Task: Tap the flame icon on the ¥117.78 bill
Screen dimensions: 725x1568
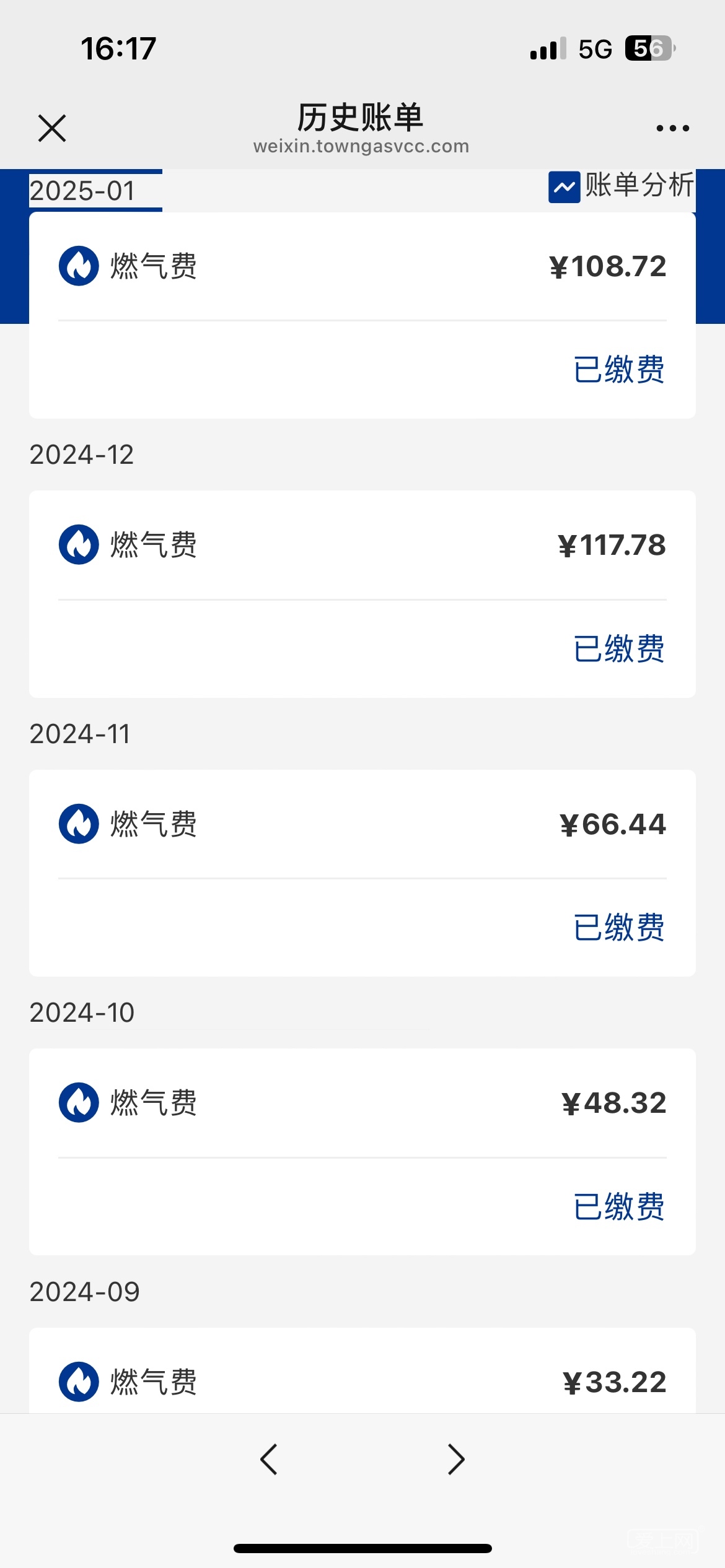Action: (79, 545)
